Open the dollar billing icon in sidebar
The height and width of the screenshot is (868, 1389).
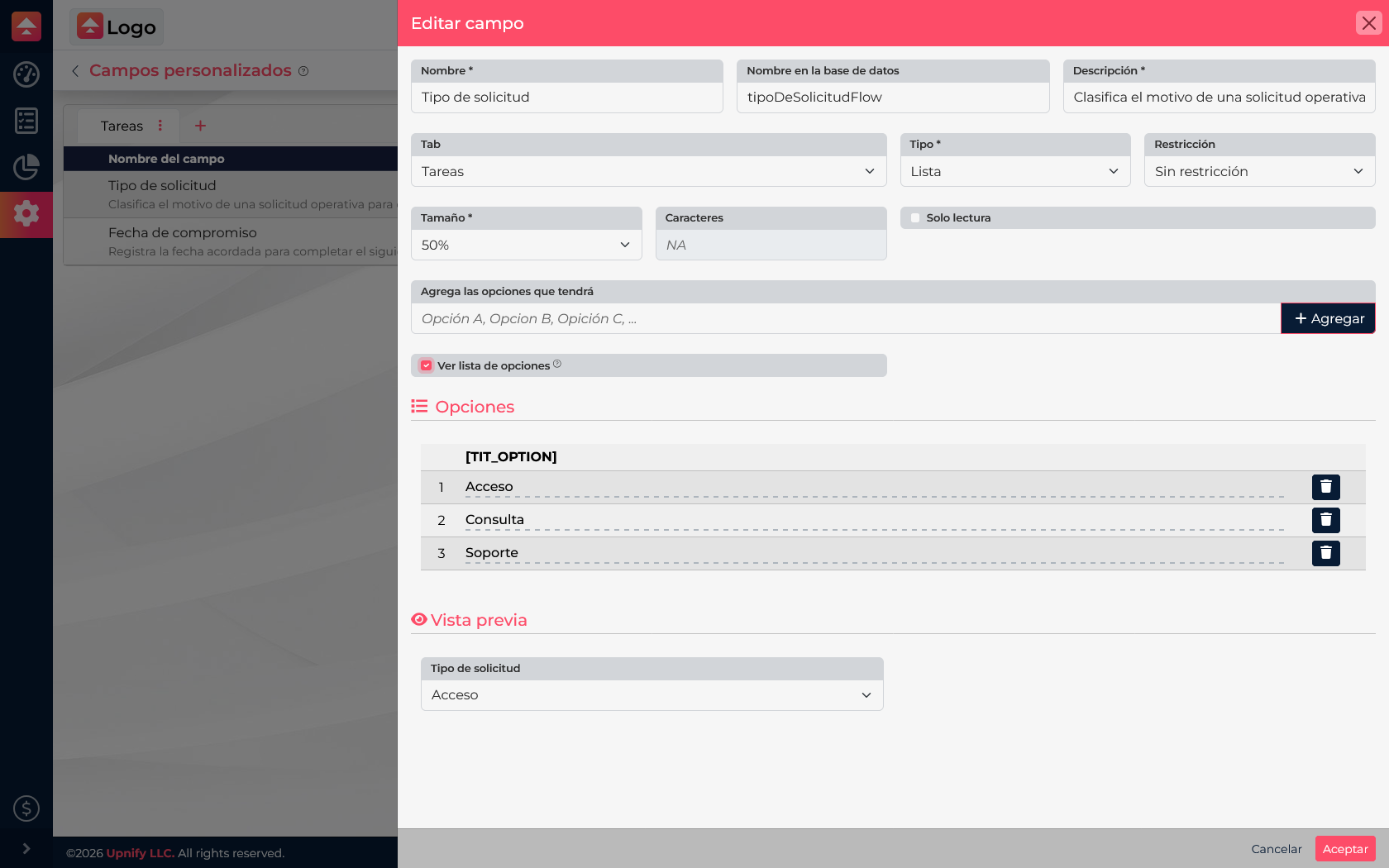click(x=26, y=808)
